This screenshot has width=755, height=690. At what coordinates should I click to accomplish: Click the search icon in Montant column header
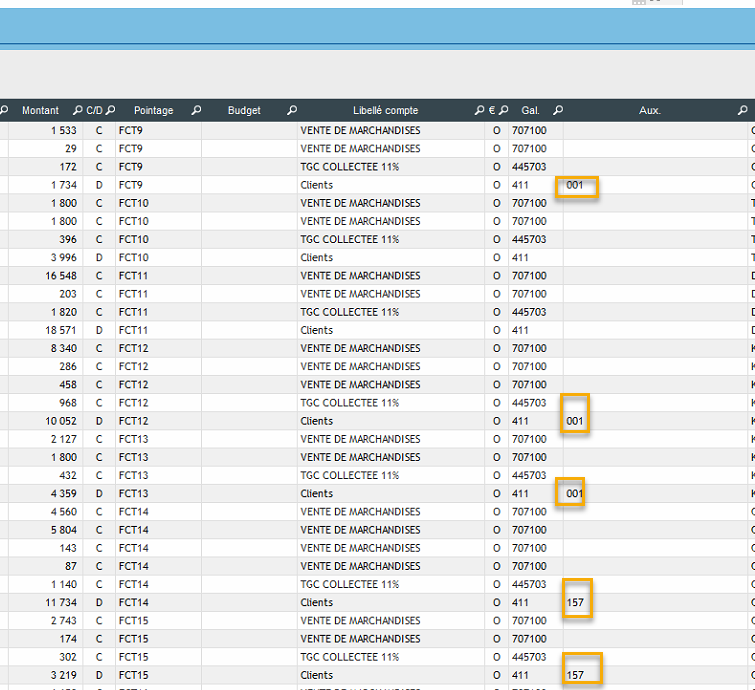(x=77, y=111)
